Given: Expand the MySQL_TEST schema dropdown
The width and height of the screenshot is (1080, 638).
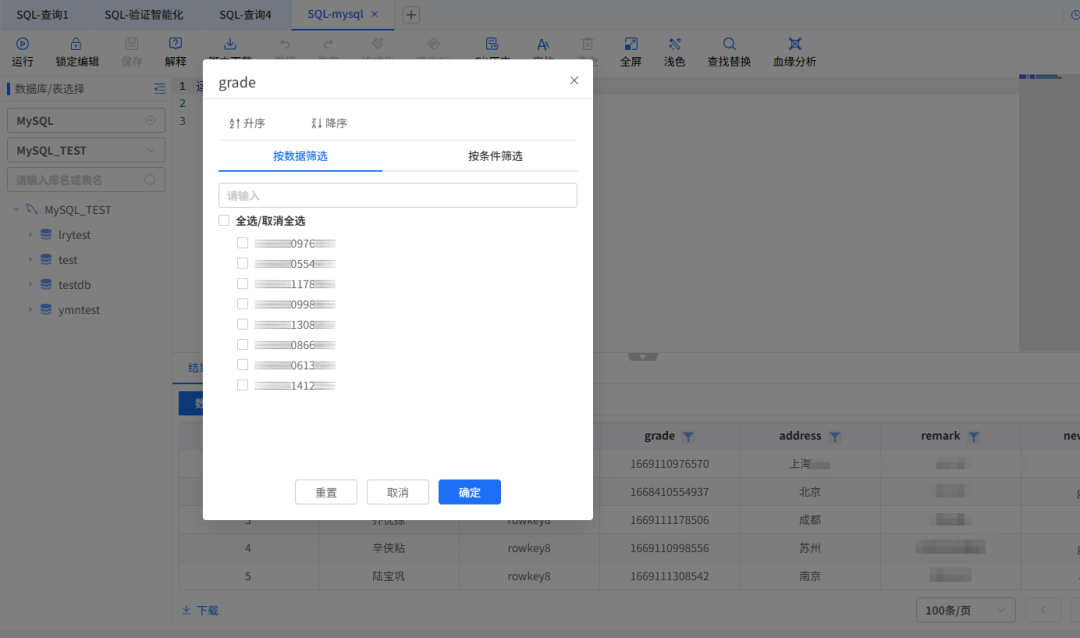Looking at the screenshot, I should tap(85, 149).
